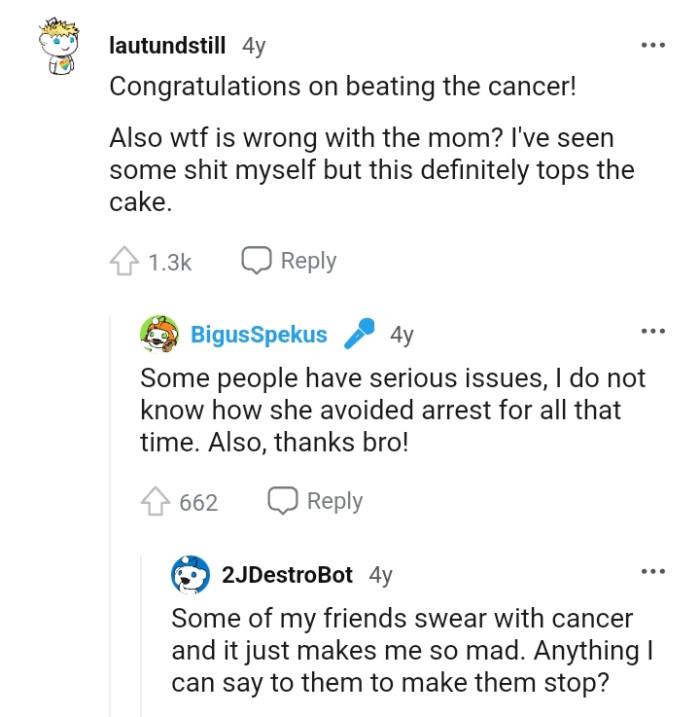Image resolution: width=700 pixels, height=717 pixels.
Task: Click speech bubble icon under BigusSpekus's comment
Action: [283, 501]
